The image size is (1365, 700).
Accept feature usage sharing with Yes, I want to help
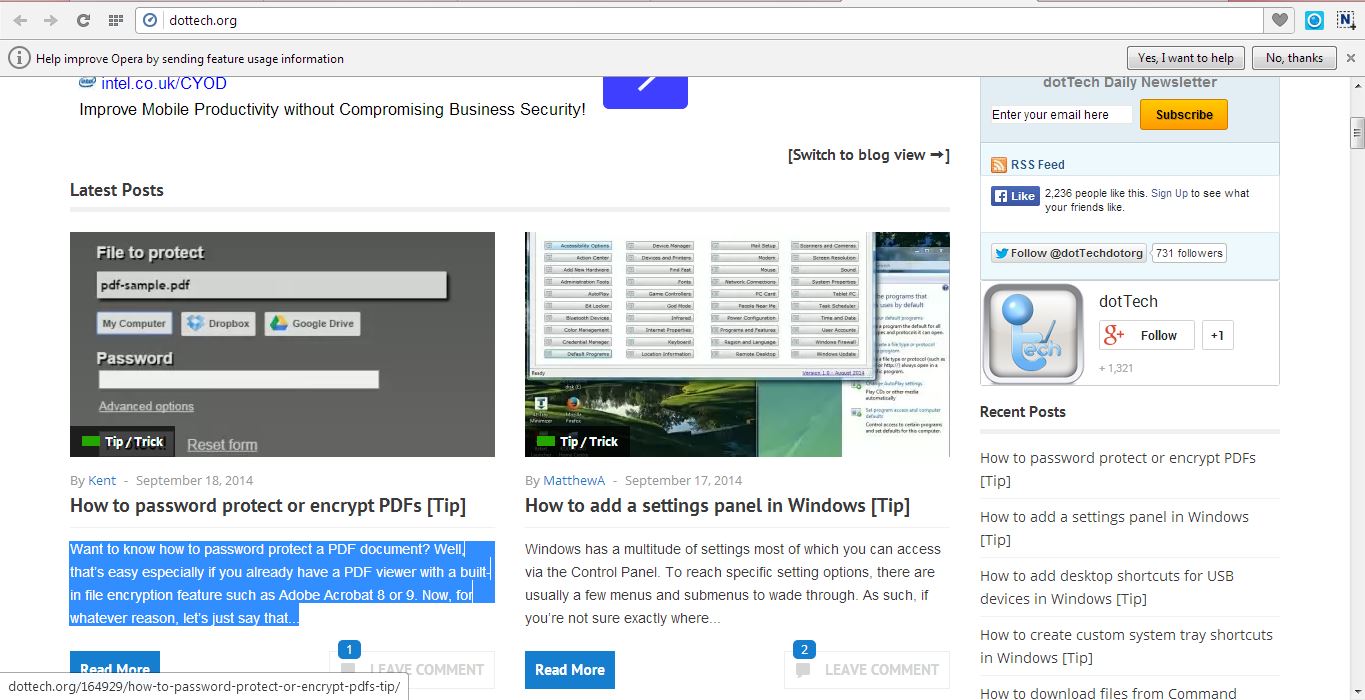(1185, 57)
